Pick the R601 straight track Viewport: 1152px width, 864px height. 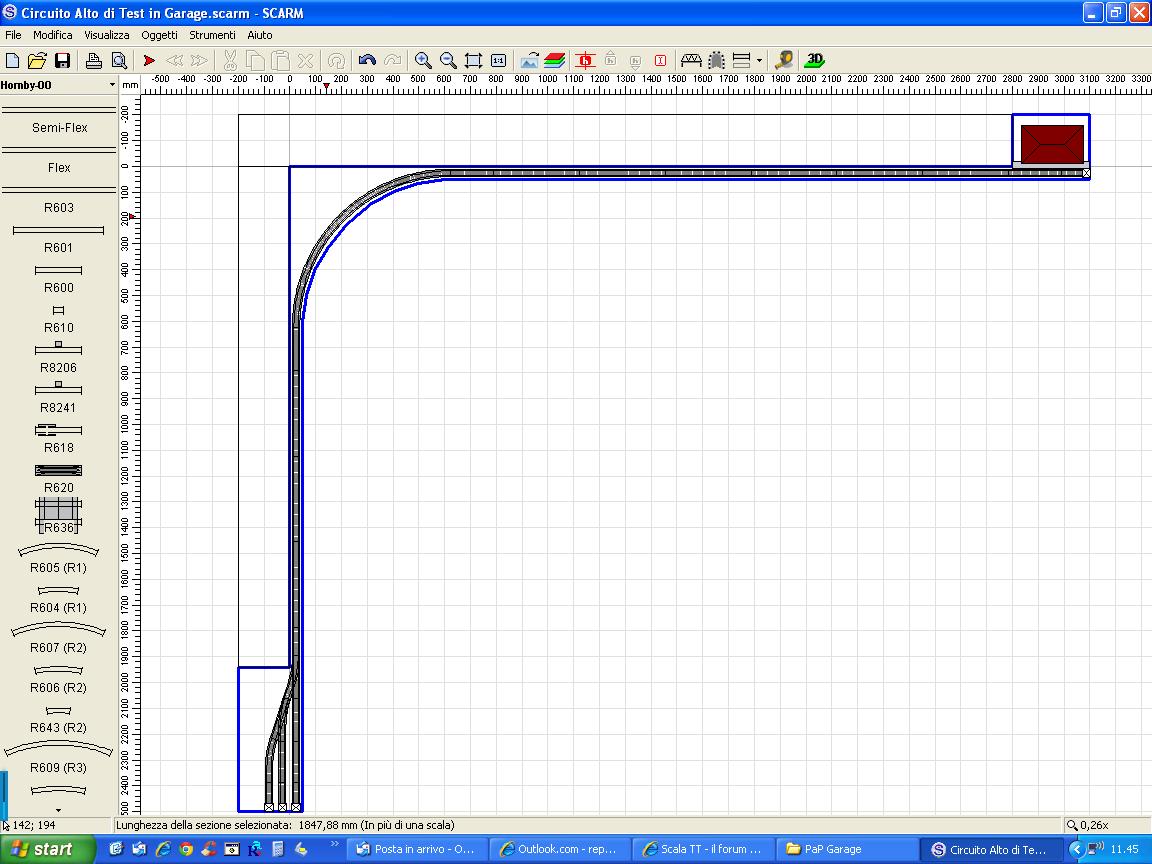pyautogui.click(x=59, y=240)
